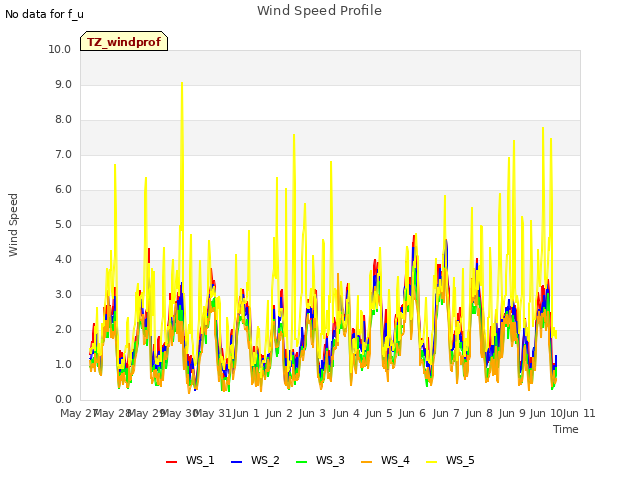Screen dimensions: 640x480
Task: Click the Time x-axis title
Action: [566, 429]
